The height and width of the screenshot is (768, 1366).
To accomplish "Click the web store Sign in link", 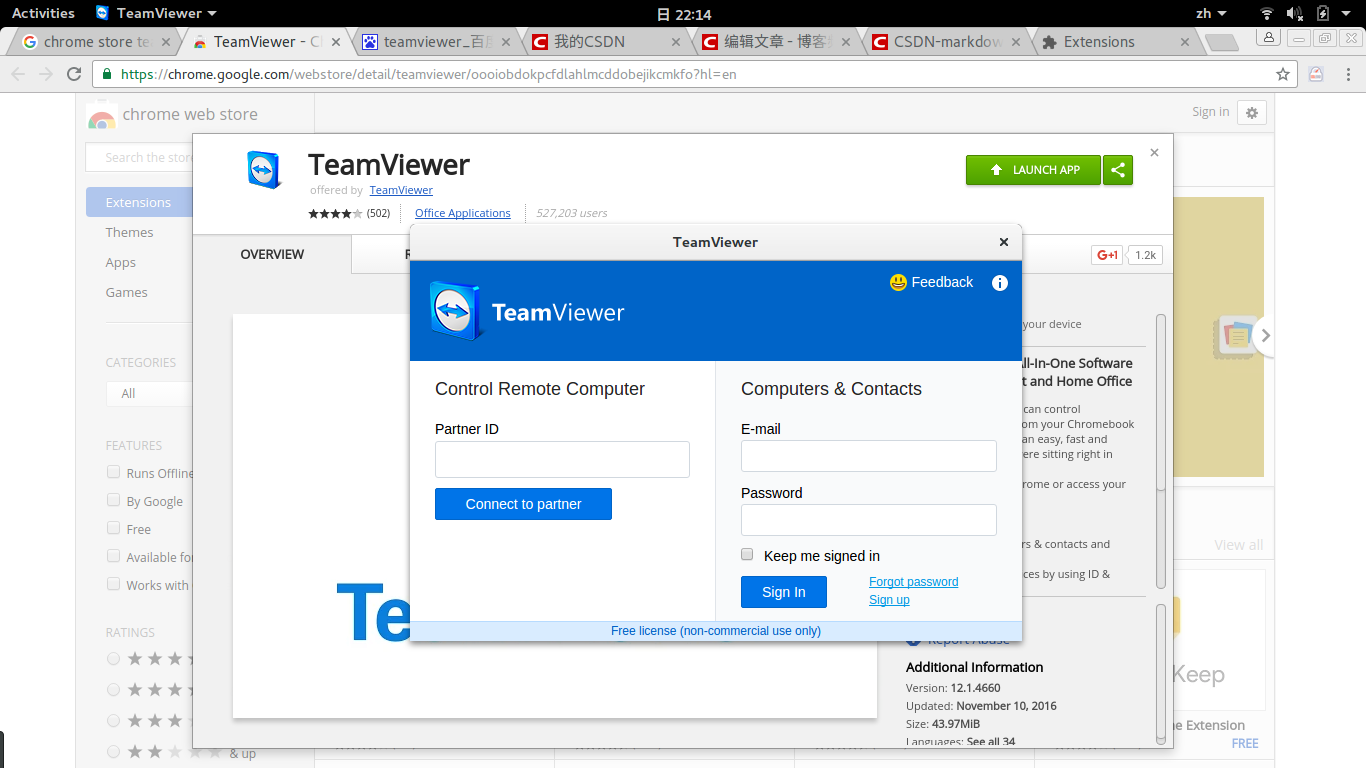I will pyautogui.click(x=1210, y=112).
